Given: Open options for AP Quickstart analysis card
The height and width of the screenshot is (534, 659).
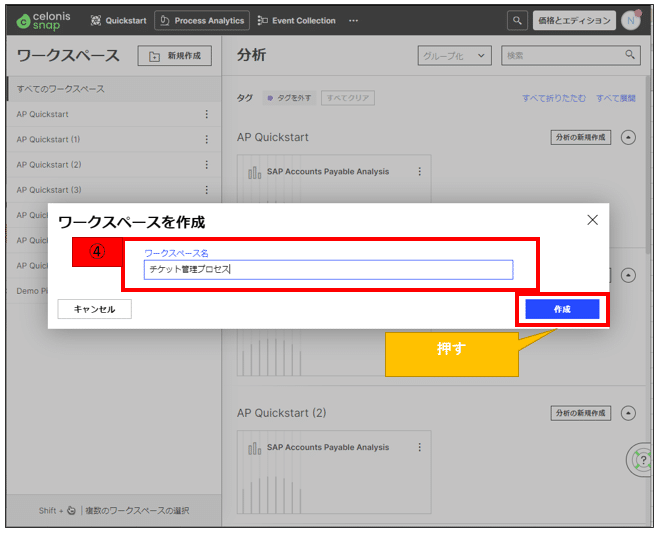Looking at the screenshot, I should pyautogui.click(x=419, y=171).
